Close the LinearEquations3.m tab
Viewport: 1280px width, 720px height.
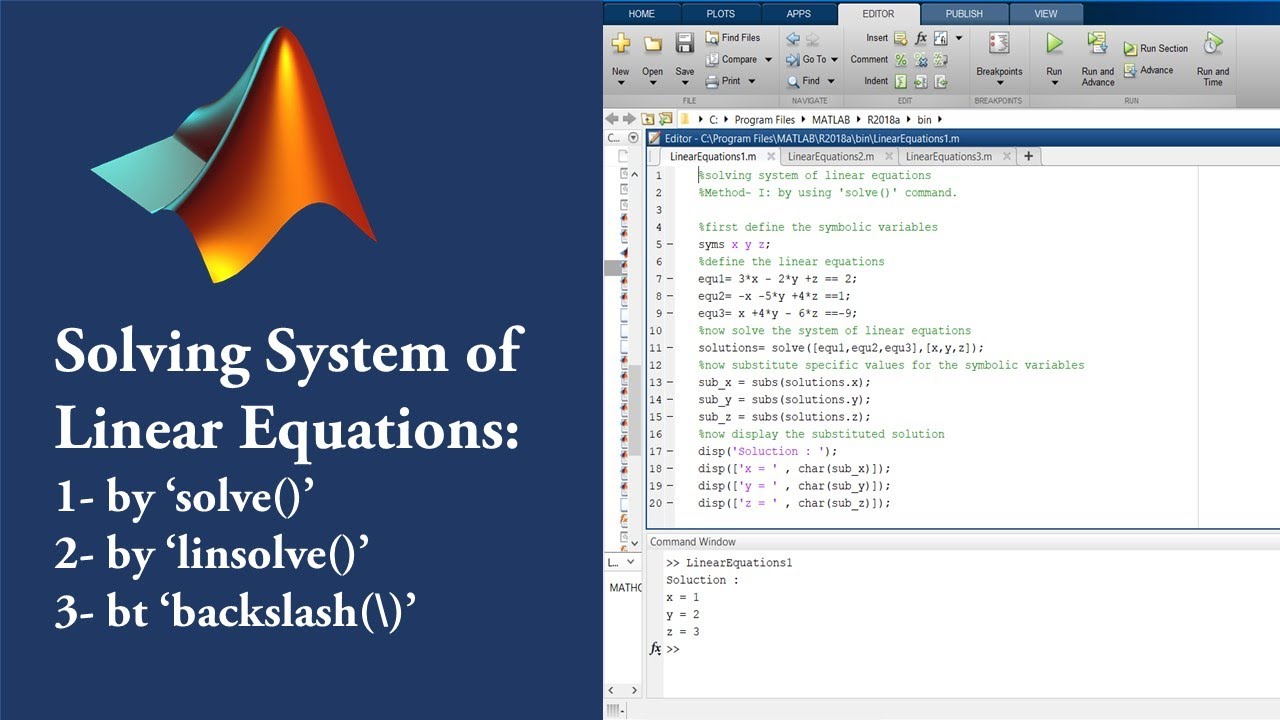coord(1007,156)
